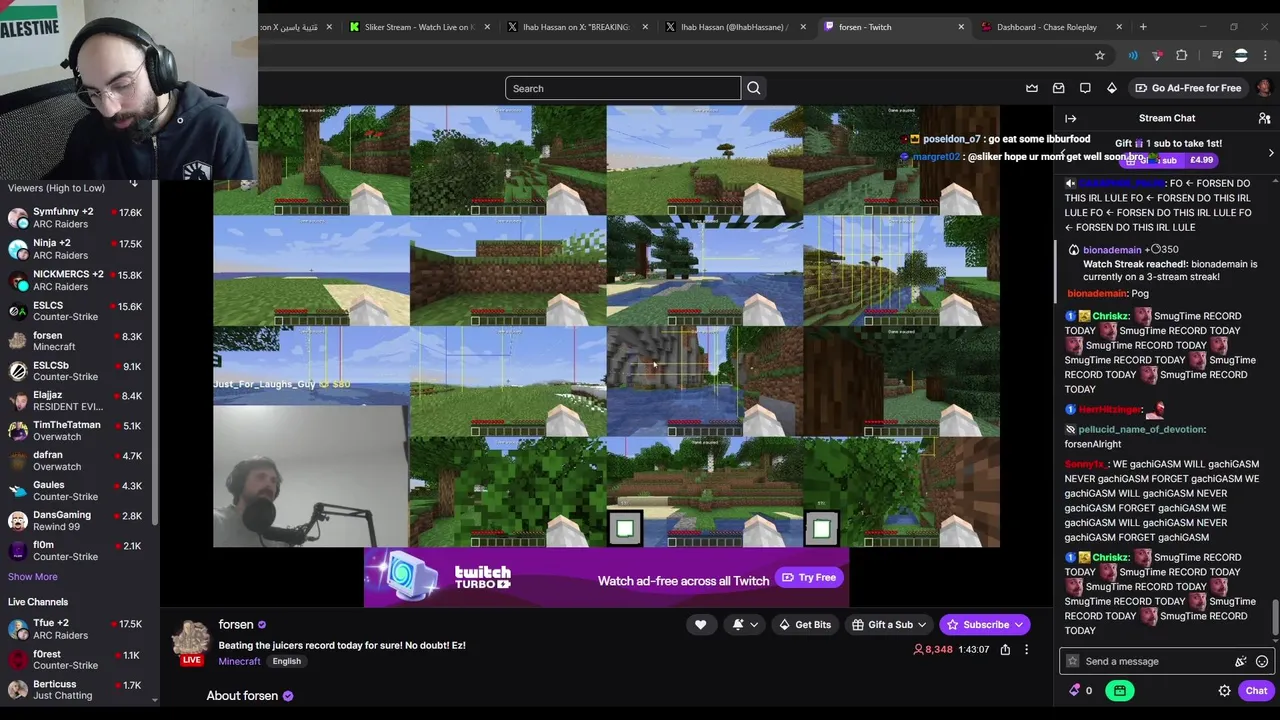Screen dimensions: 1280x720
Task: Focus the Twitch Search field
Action: [x=622, y=88]
